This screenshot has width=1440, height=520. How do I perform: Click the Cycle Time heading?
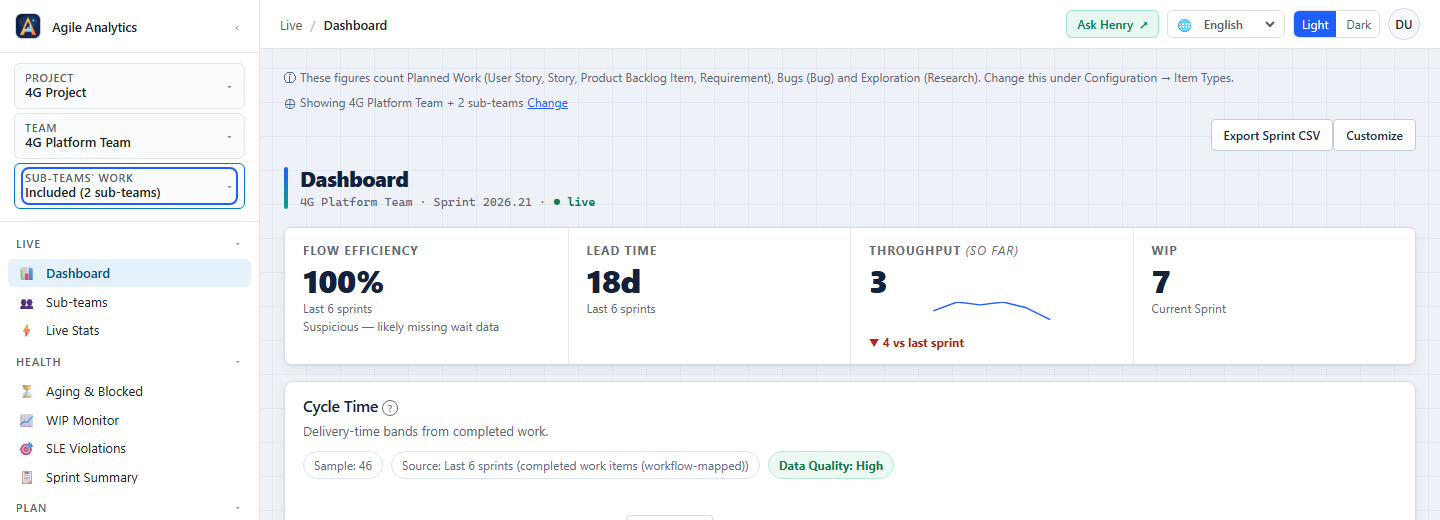tap(341, 407)
